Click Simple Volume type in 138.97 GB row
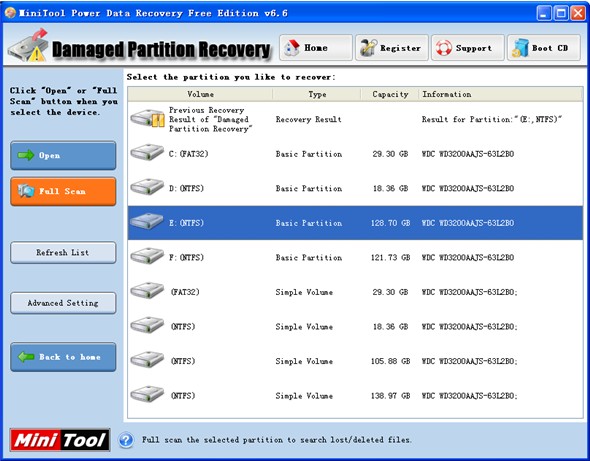This screenshot has width=590, height=461. [x=304, y=396]
